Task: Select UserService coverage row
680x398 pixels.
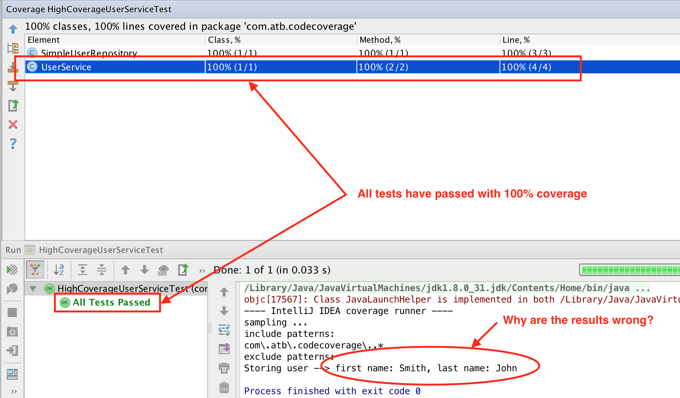Action: (x=352, y=67)
